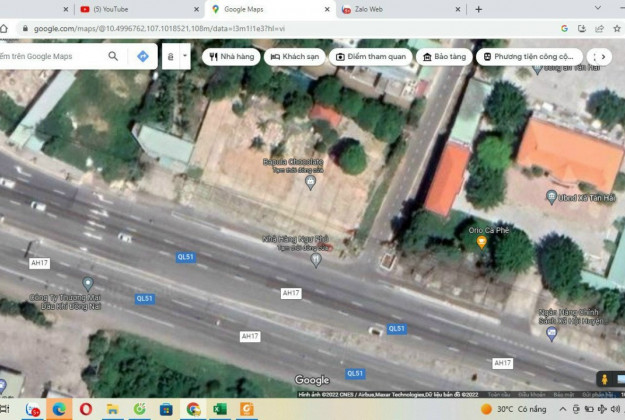Expand the dropdown arrow beside the print icon
Viewport: 625px width, 420px height.
(x=185, y=56)
